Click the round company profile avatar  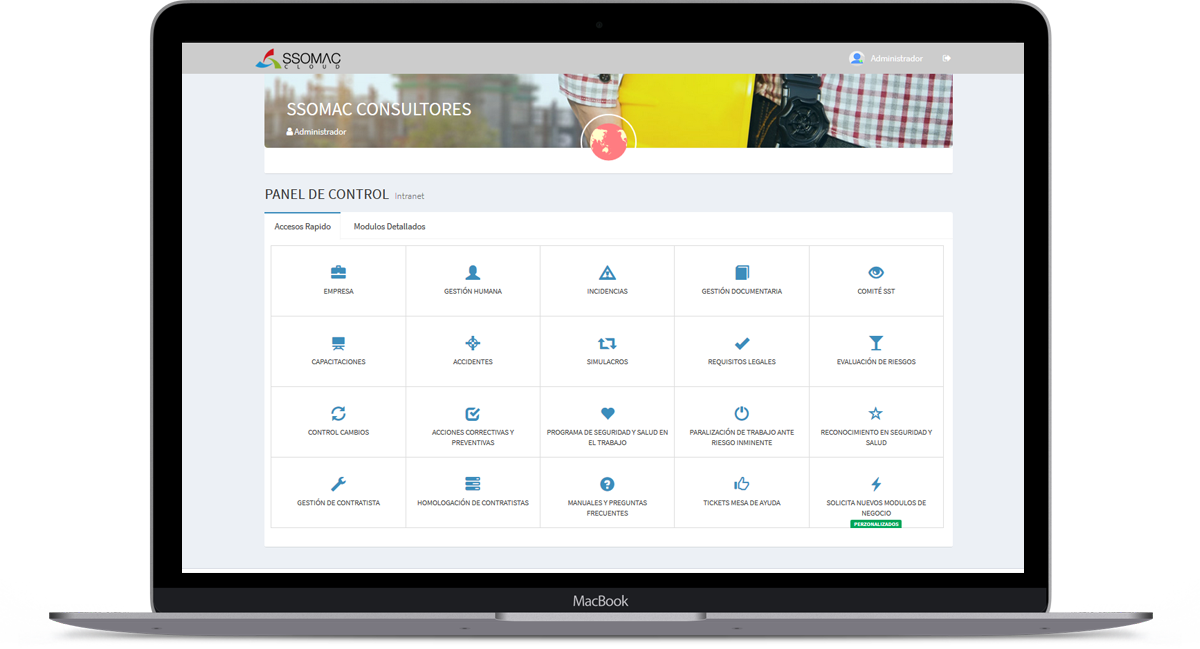coord(607,142)
